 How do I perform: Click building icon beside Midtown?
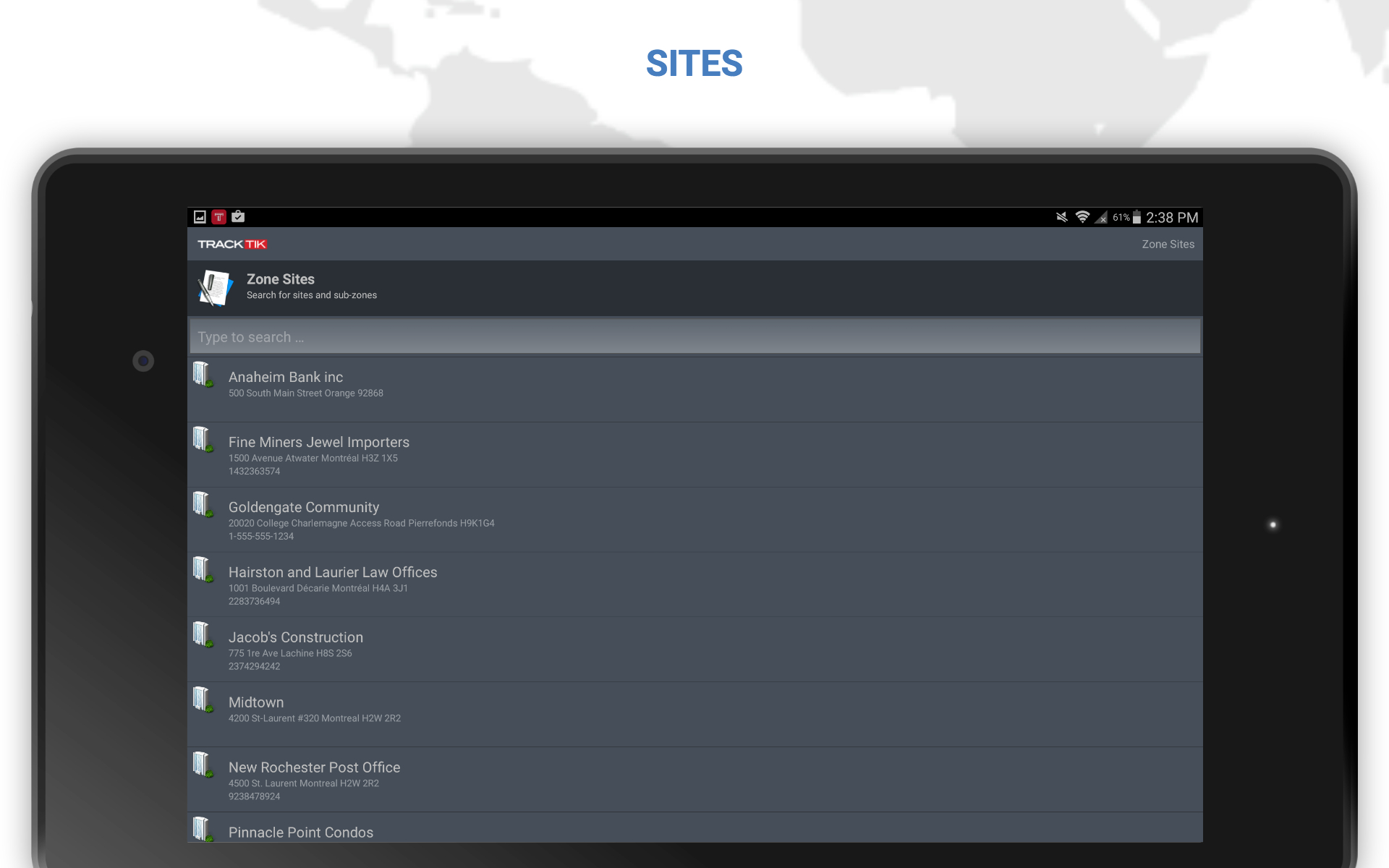point(203,700)
